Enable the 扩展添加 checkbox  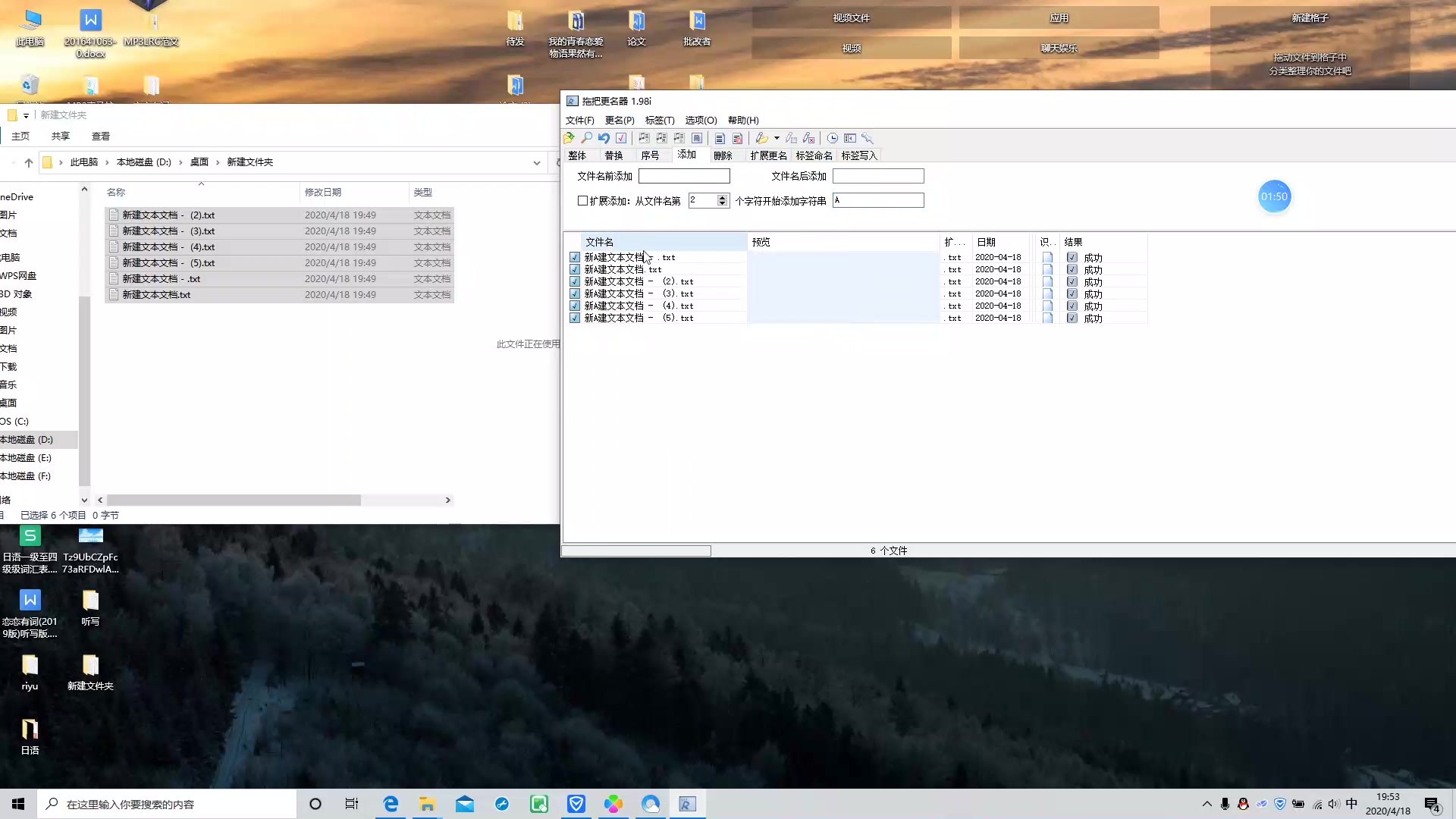(582, 201)
